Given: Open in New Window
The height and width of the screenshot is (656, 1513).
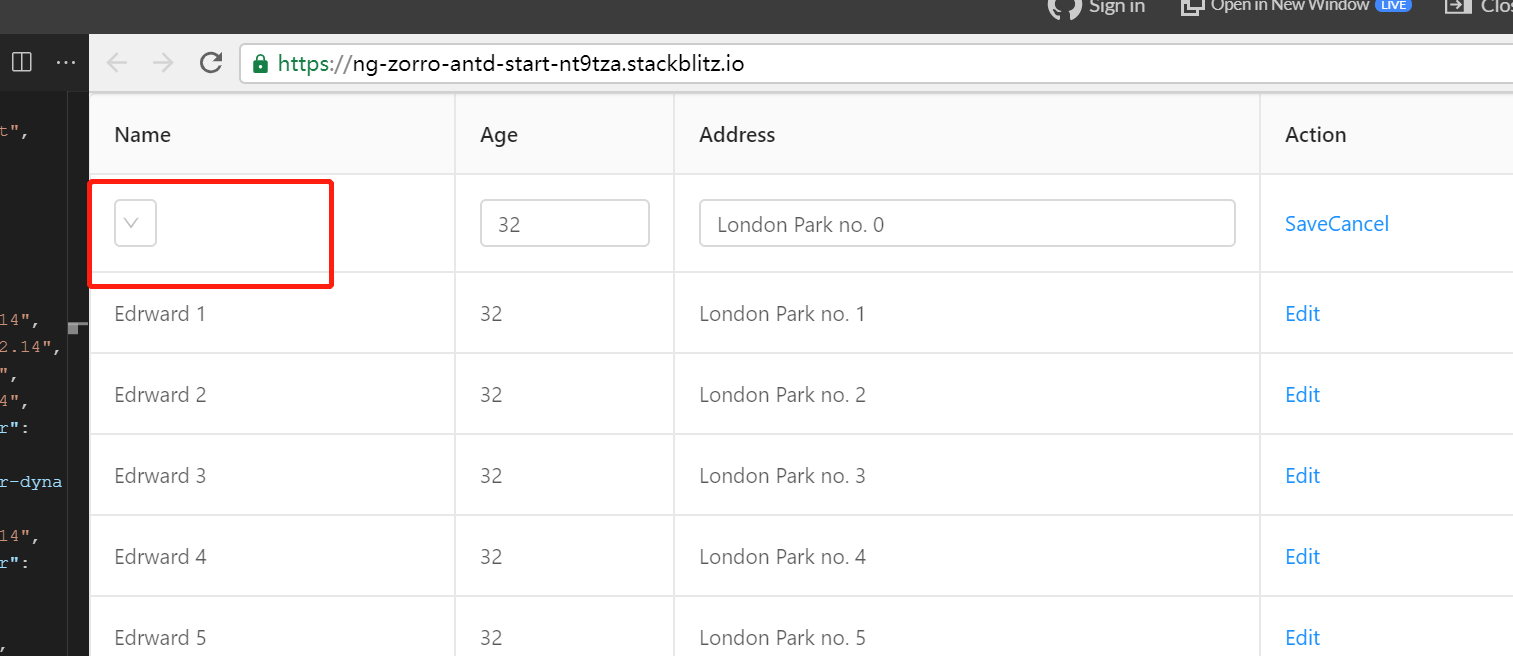Looking at the screenshot, I should click(x=1296, y=5).
